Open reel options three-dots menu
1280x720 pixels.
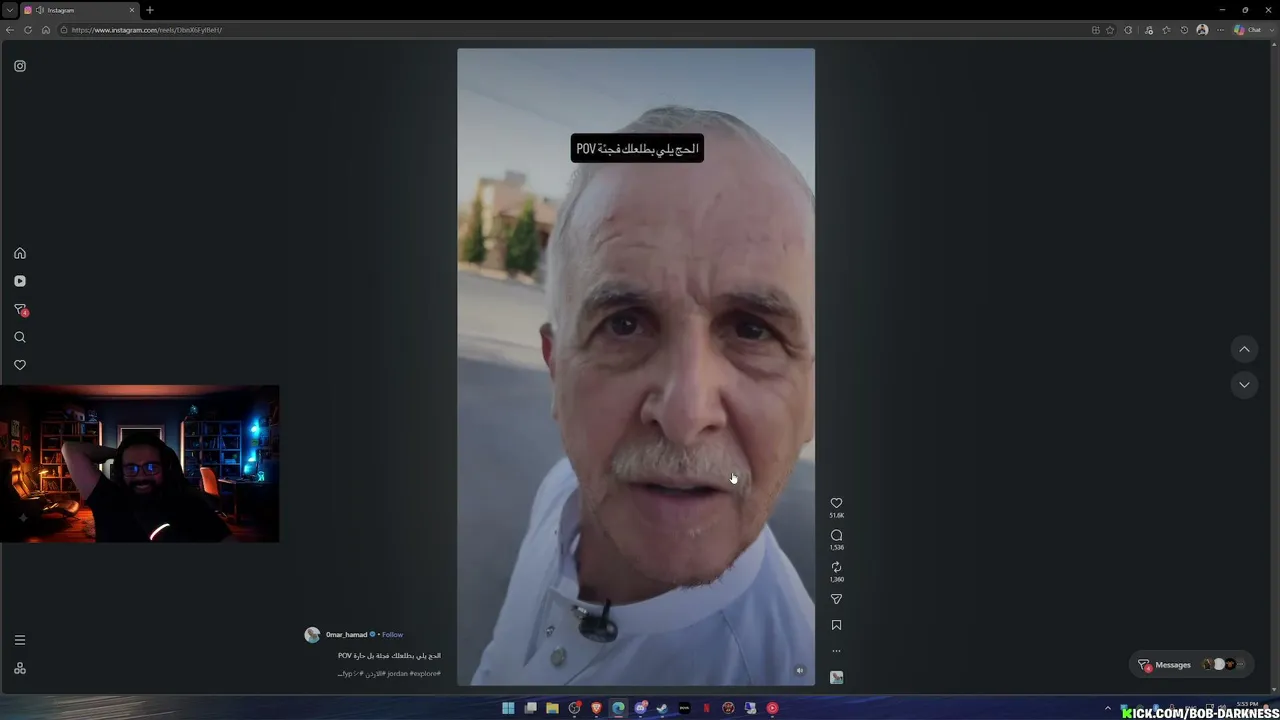point(837,651)
